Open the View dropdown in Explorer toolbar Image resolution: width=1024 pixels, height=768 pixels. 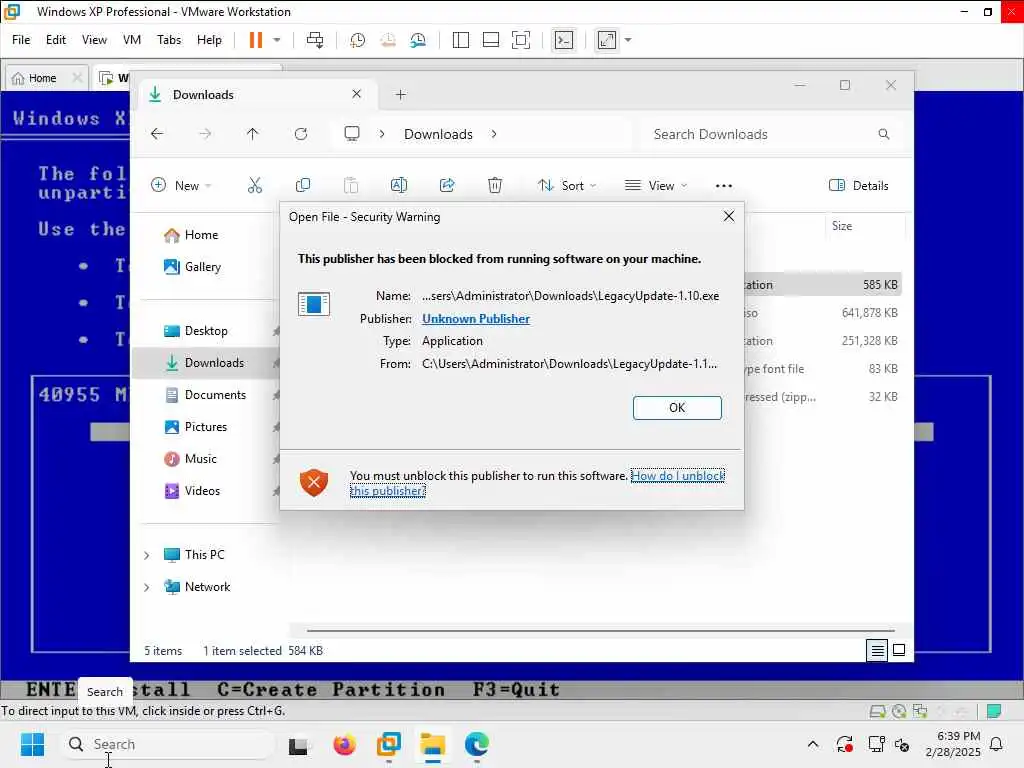(655, 185)
